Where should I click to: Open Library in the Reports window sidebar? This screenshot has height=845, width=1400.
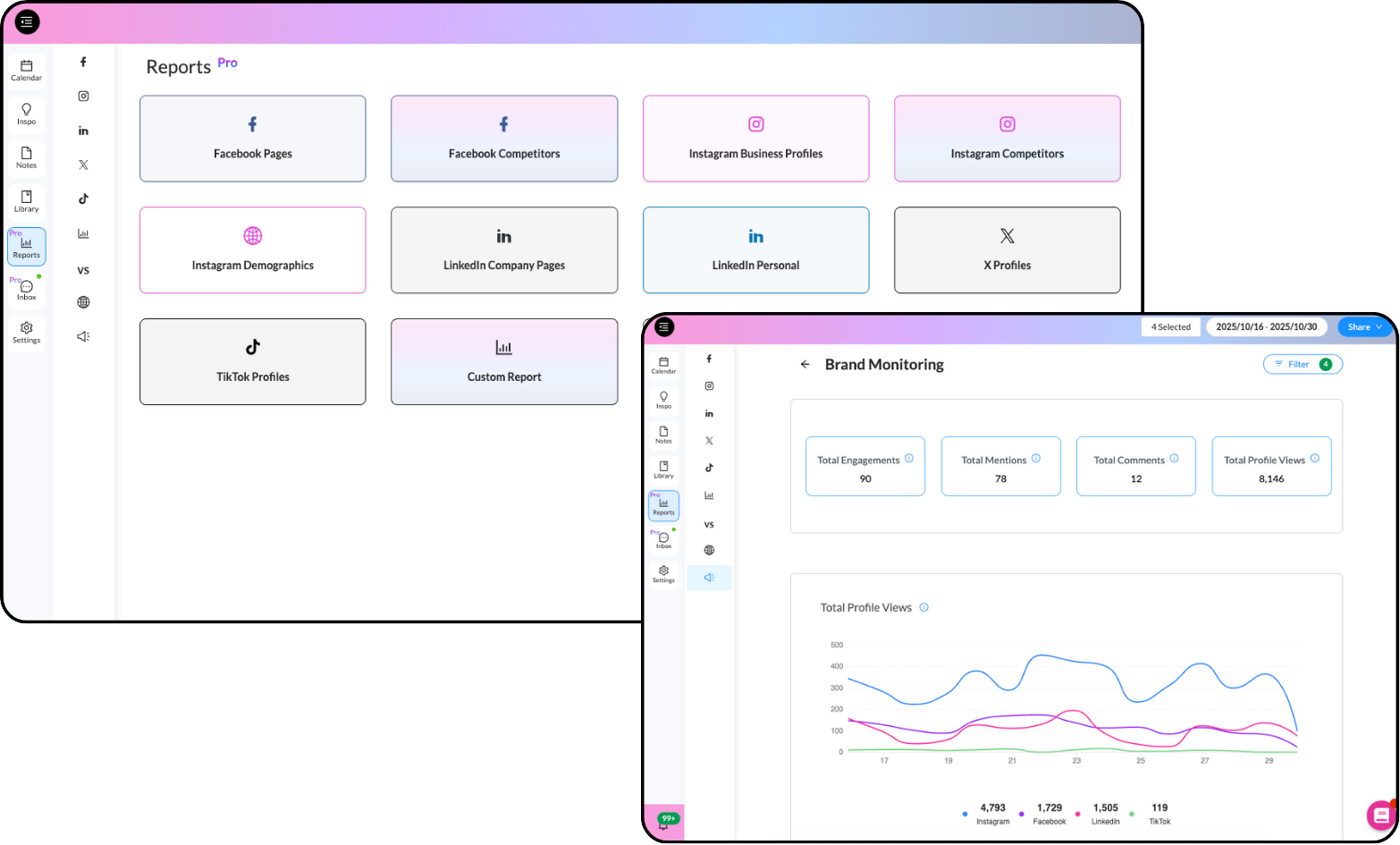27,202
